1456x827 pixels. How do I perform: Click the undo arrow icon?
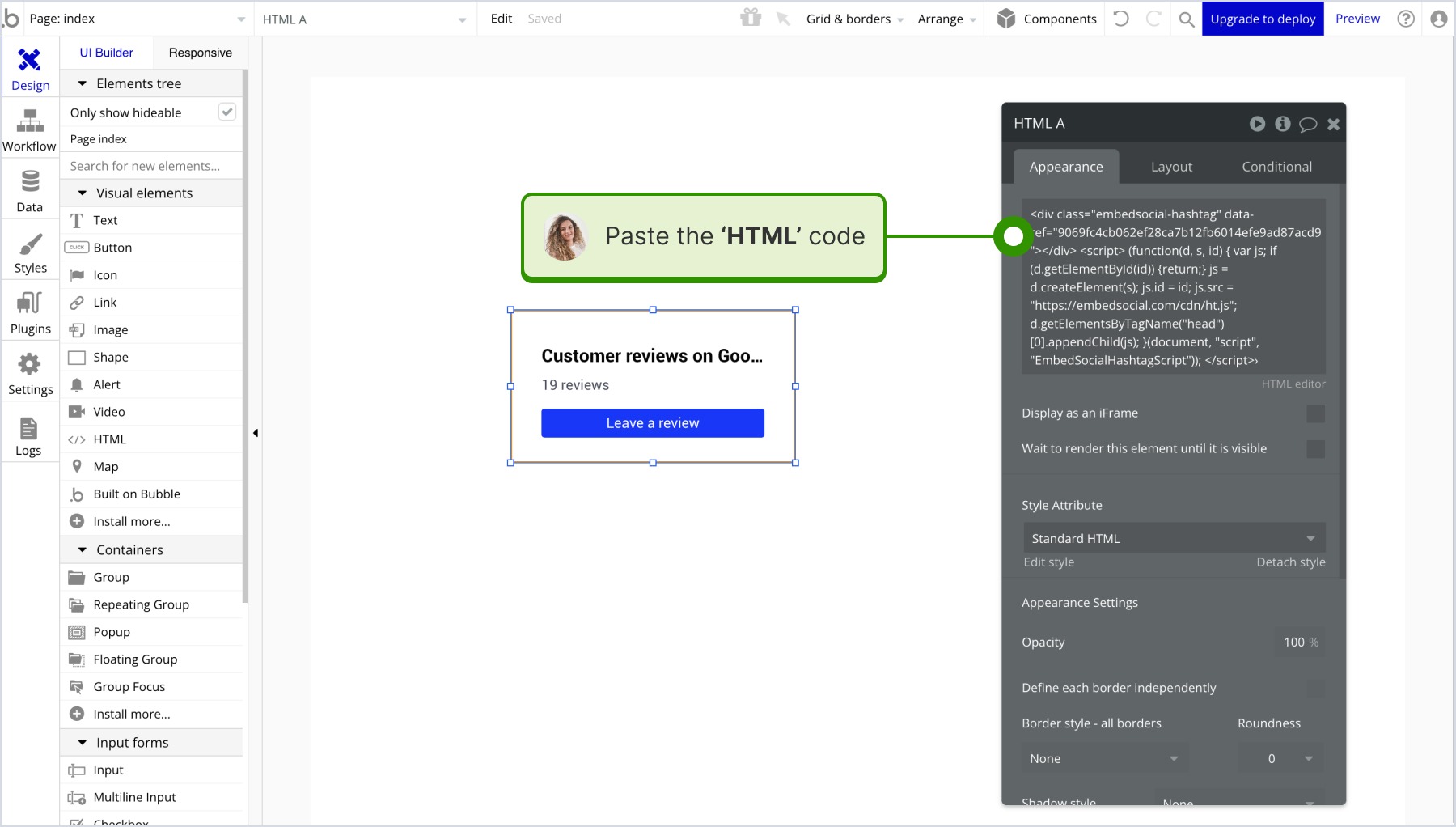(x=1121, y=19)
